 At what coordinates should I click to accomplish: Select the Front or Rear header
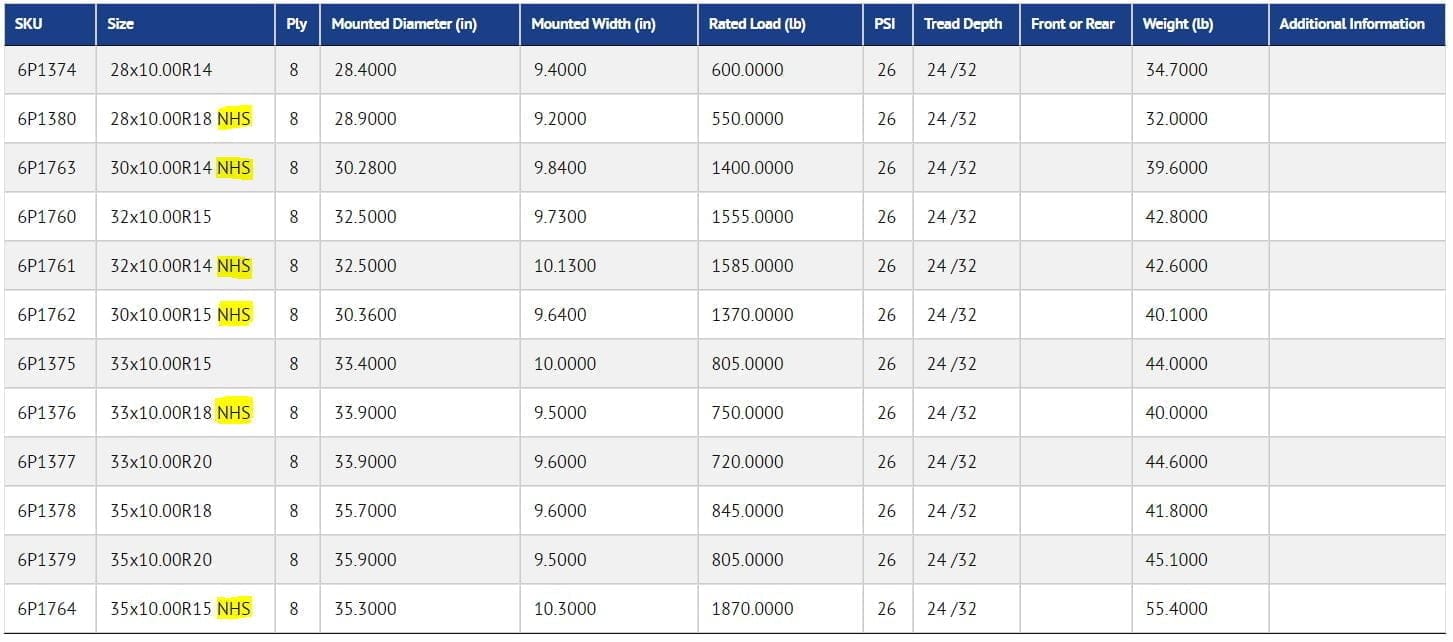pos(1072,24)
